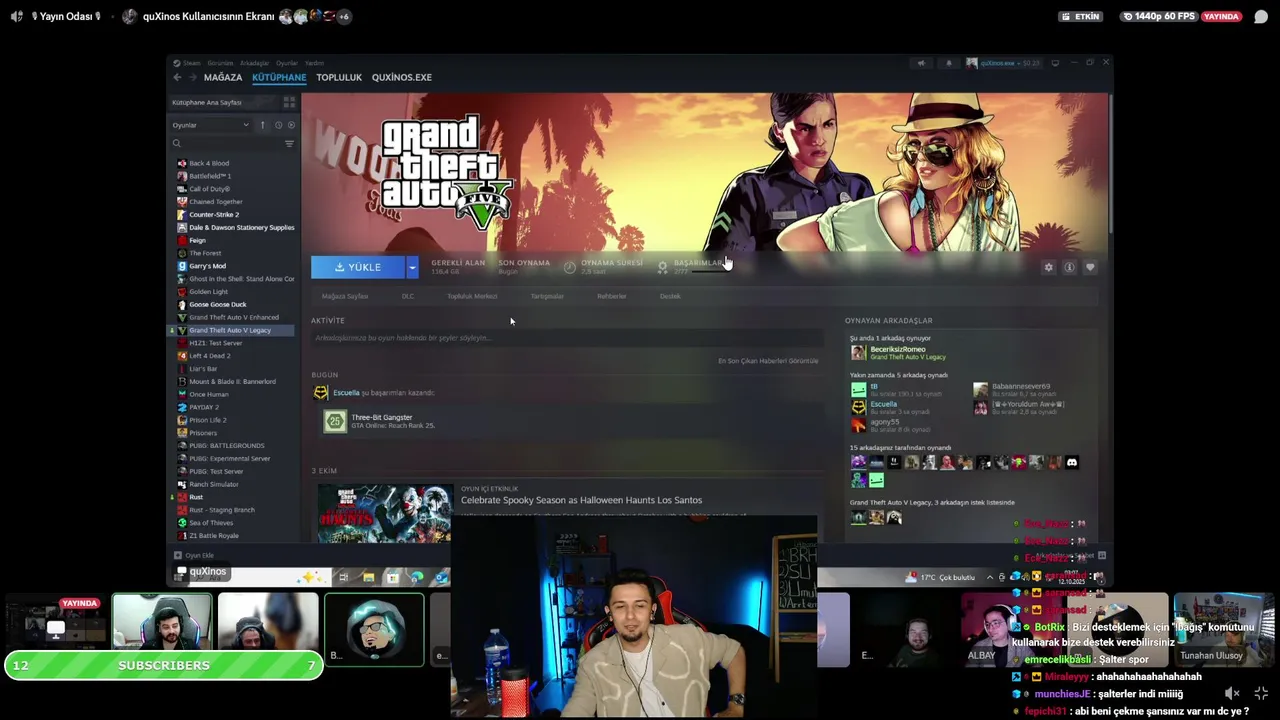Viewport: 1280px width, 720px height.
Task: Click the Three-Bit Gangster achievement
Action: coord(378,421)
